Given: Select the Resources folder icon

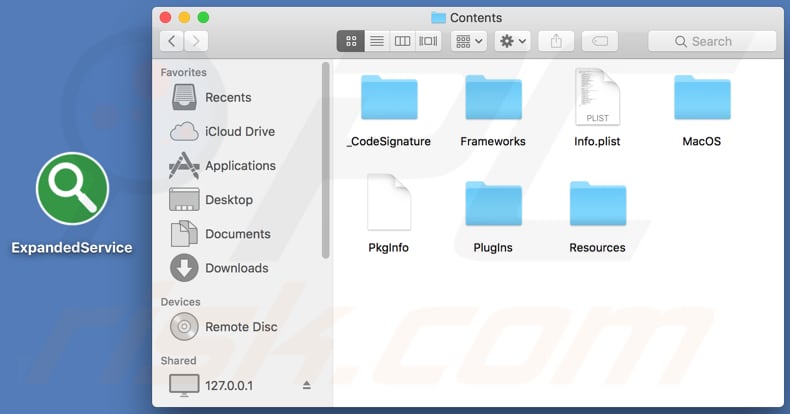Looking at the screenshot, I should (x=598, y=203).
